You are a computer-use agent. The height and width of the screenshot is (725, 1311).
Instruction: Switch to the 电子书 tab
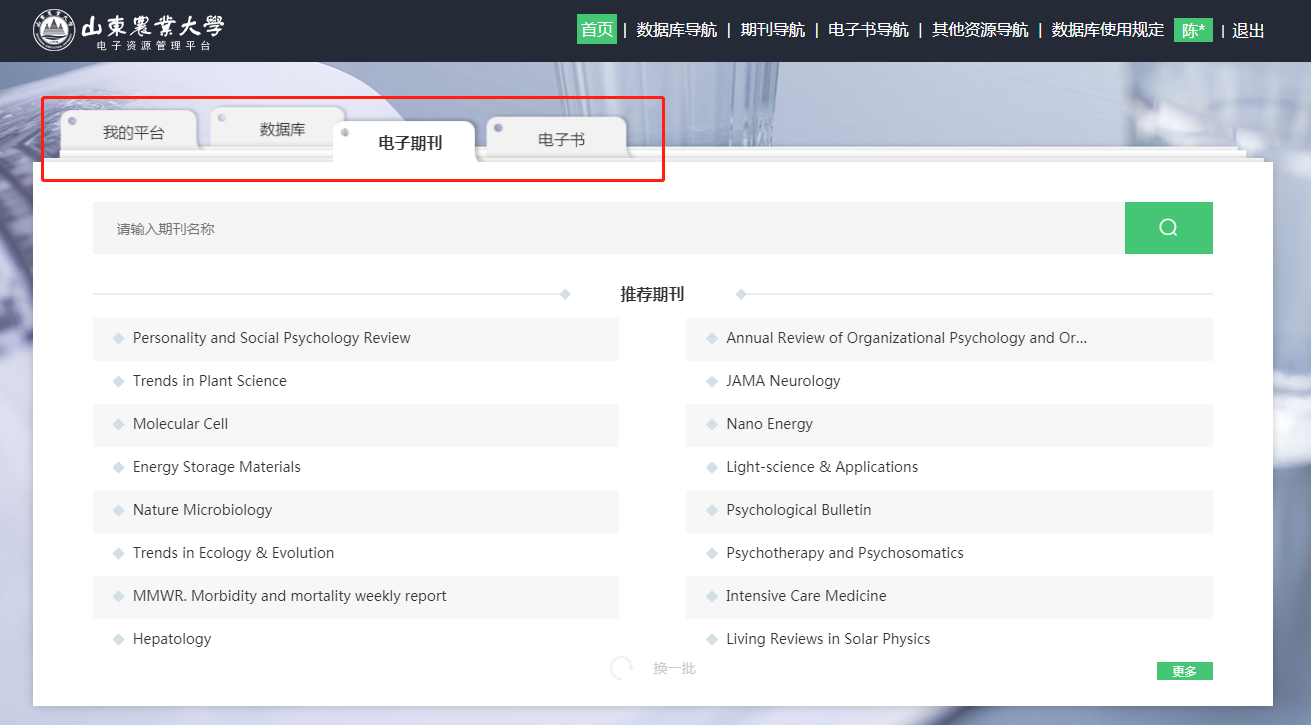560,140
